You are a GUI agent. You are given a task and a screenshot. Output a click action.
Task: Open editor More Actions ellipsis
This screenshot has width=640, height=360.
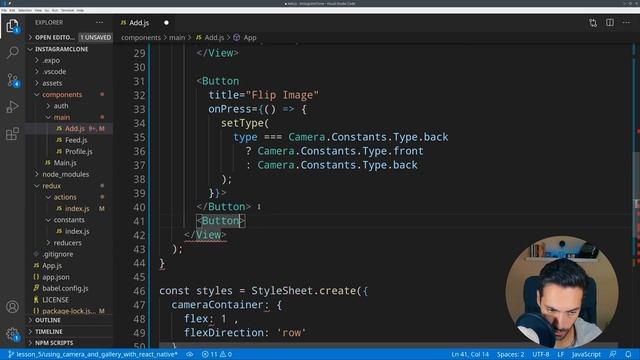(626, 22)
